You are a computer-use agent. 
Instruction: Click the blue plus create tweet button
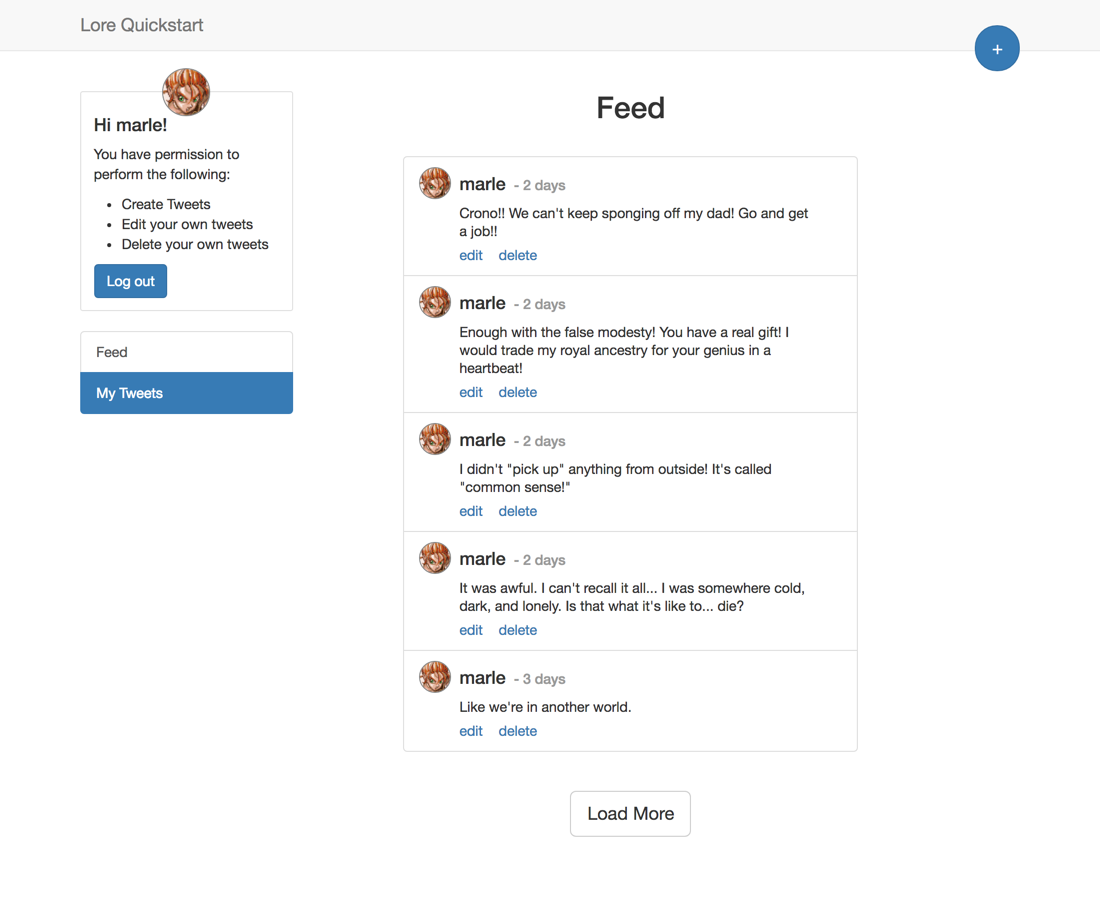997,48
